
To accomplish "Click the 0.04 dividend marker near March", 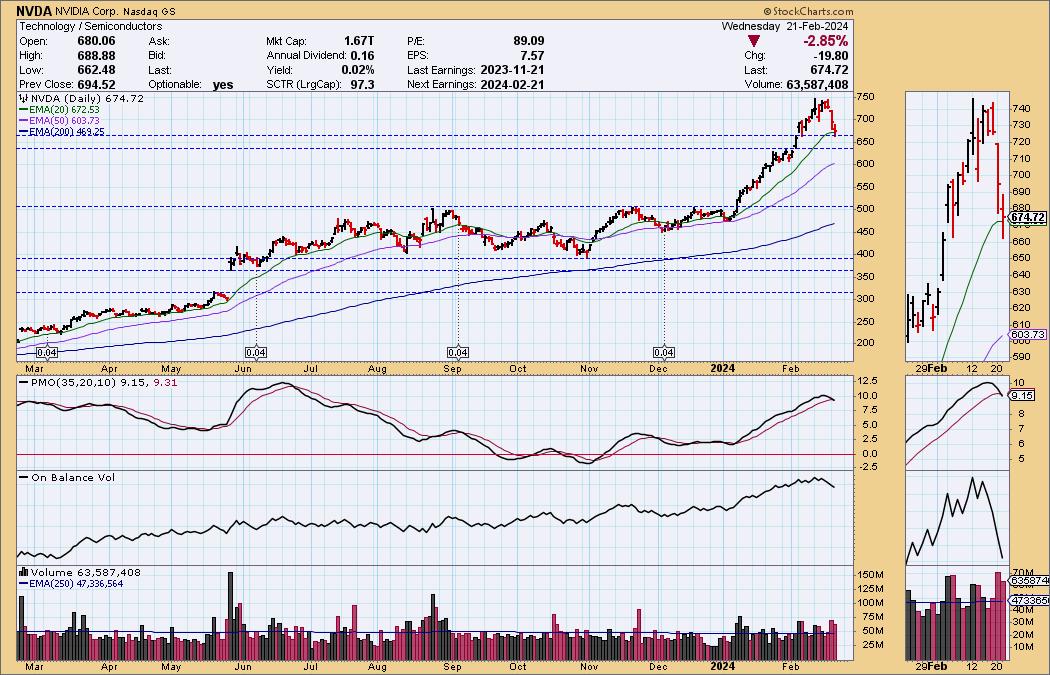I will [46, 352].
